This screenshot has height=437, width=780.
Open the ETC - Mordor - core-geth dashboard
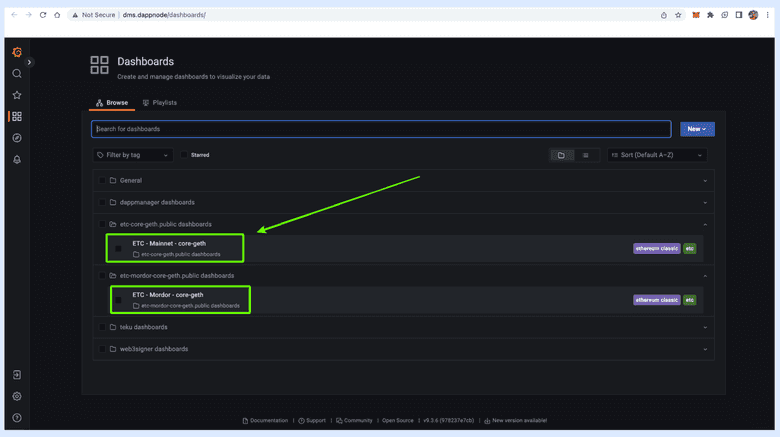pyautogui.click(x=168, y=295)
